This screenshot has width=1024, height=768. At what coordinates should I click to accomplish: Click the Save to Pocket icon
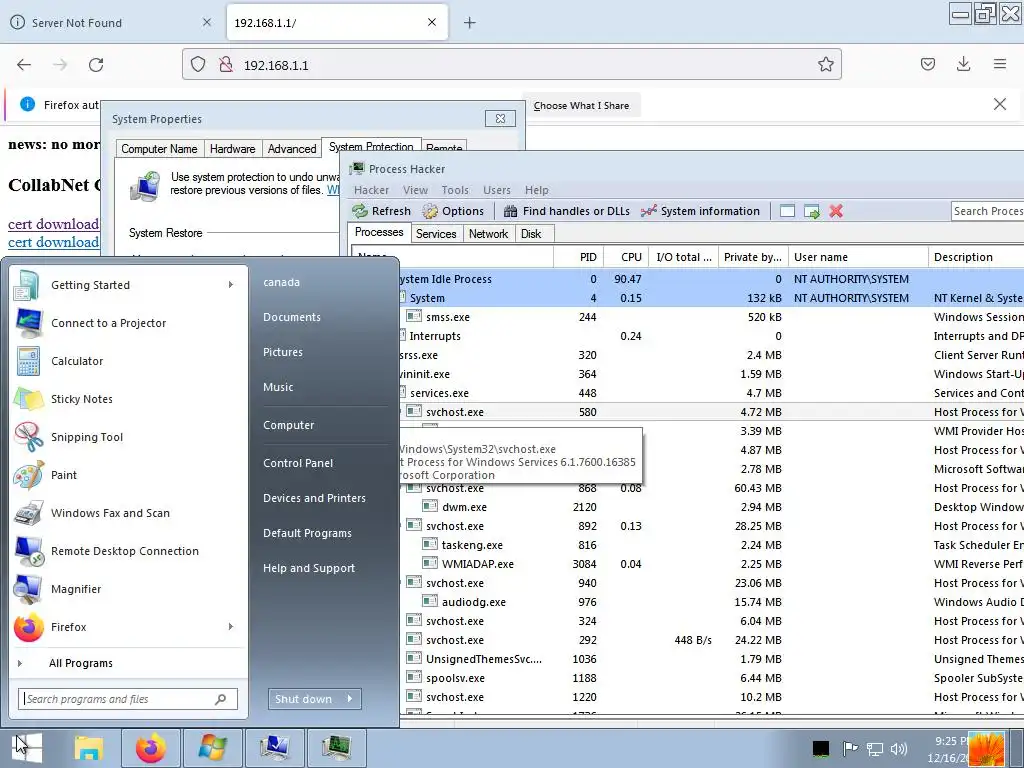pyautogui.click(x=928, y=64)
